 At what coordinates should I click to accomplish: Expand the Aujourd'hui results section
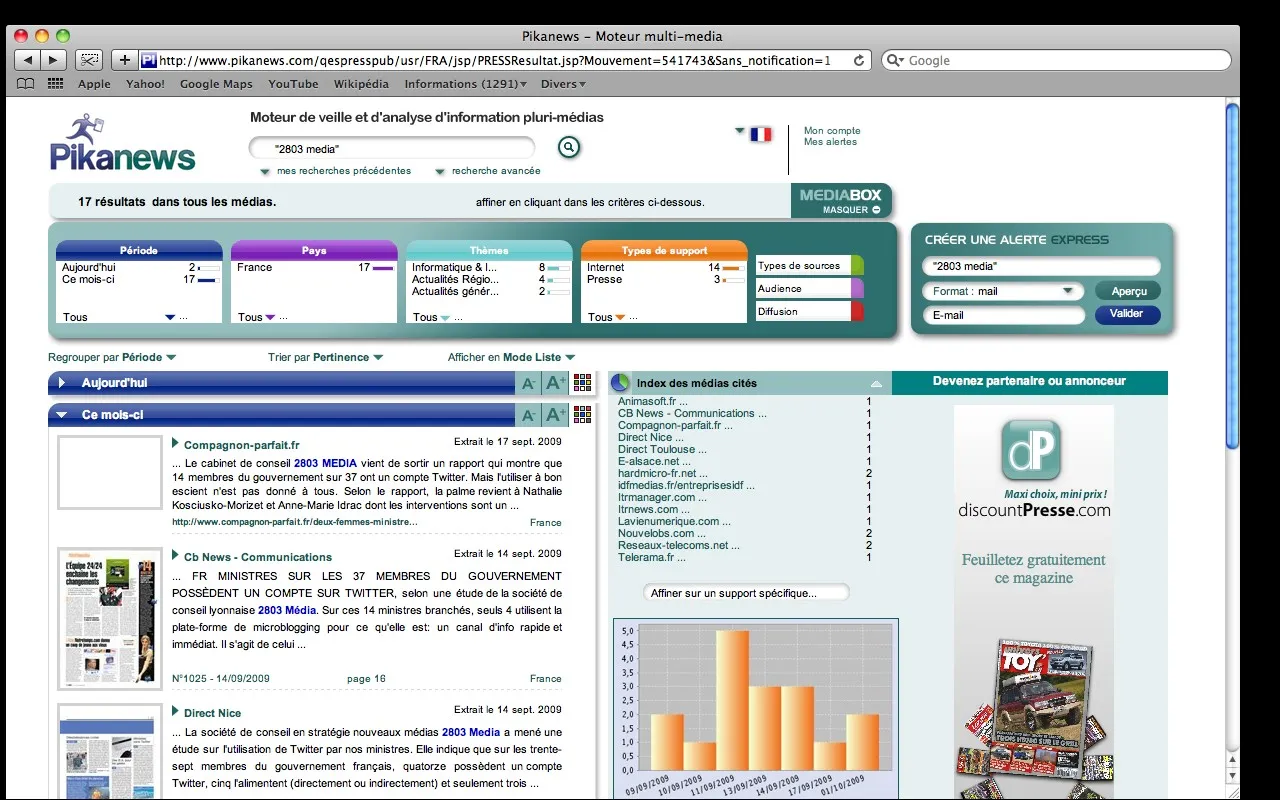click(61, 383)
